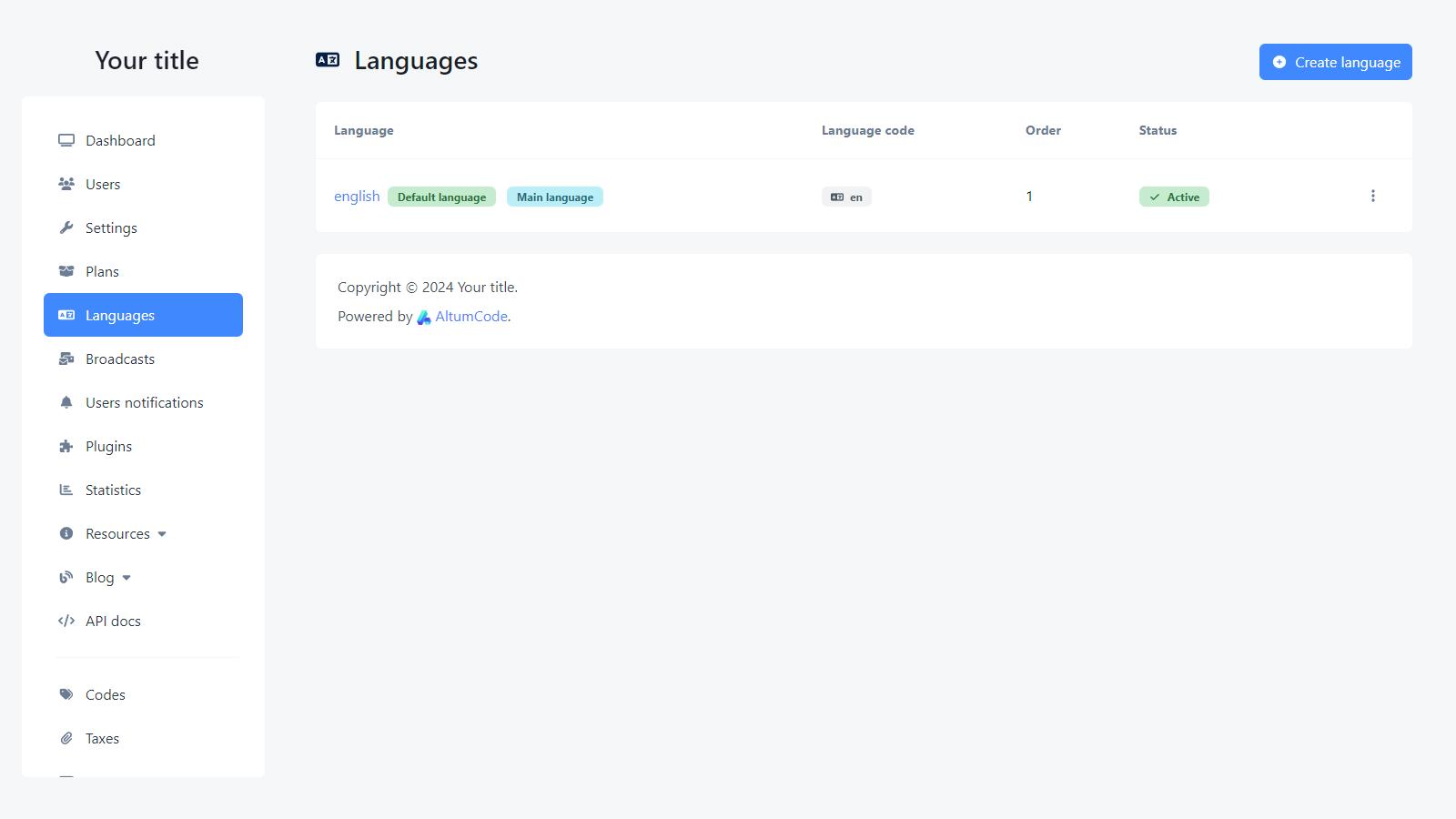Click the API docs code icon
Image resolution: width=1456 pixels, height=819 pixels.
point(66,621)
